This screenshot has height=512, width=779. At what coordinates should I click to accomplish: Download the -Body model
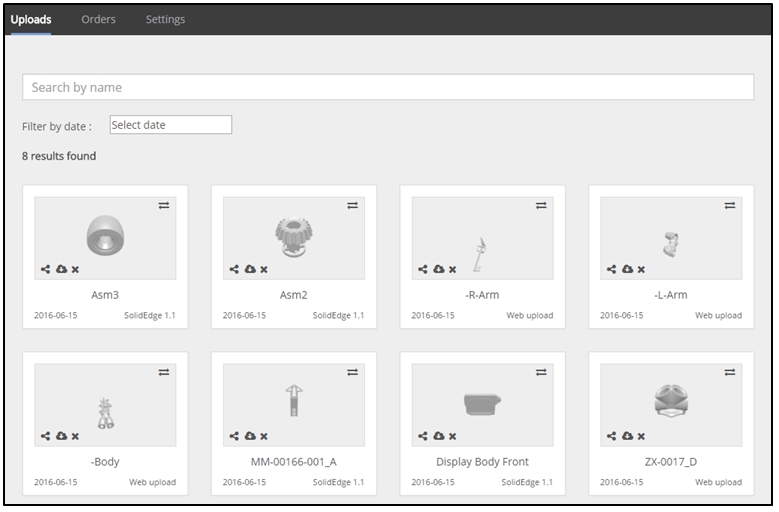61,436
